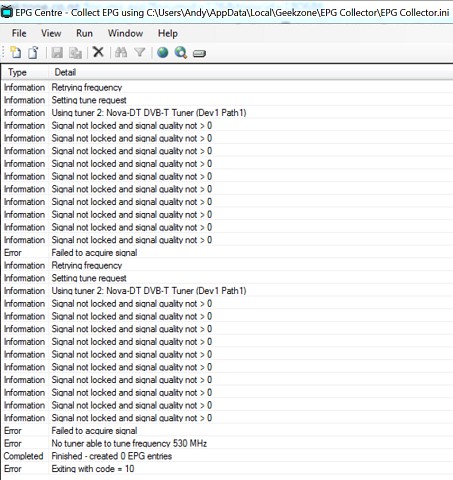Open the Run menu
This screenshot has height=480, width=453.
(84, 33)
